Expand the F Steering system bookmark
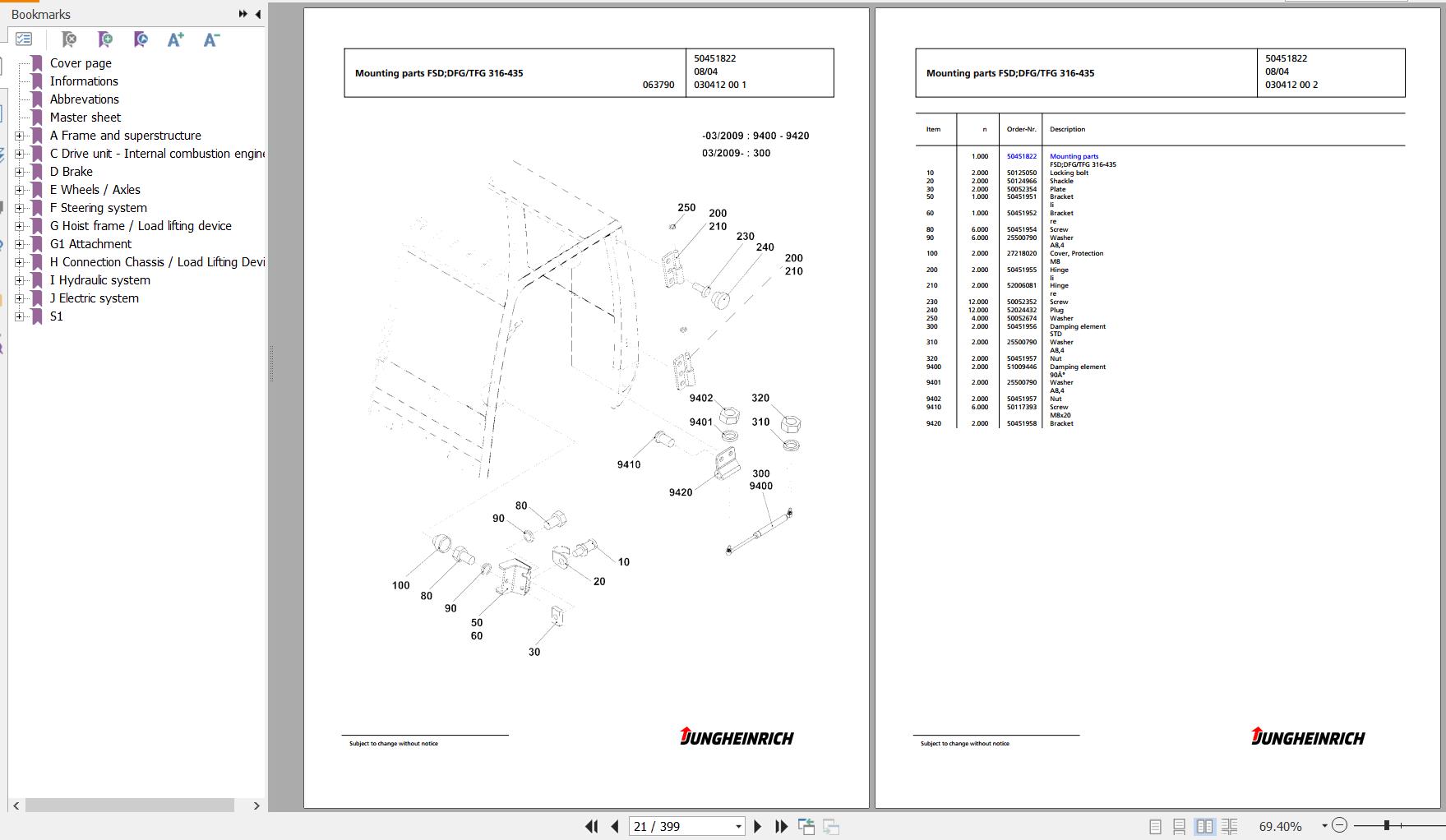The width and height of the screenshot is (1446, 840). pyautogui.click(x=19, y=208)
